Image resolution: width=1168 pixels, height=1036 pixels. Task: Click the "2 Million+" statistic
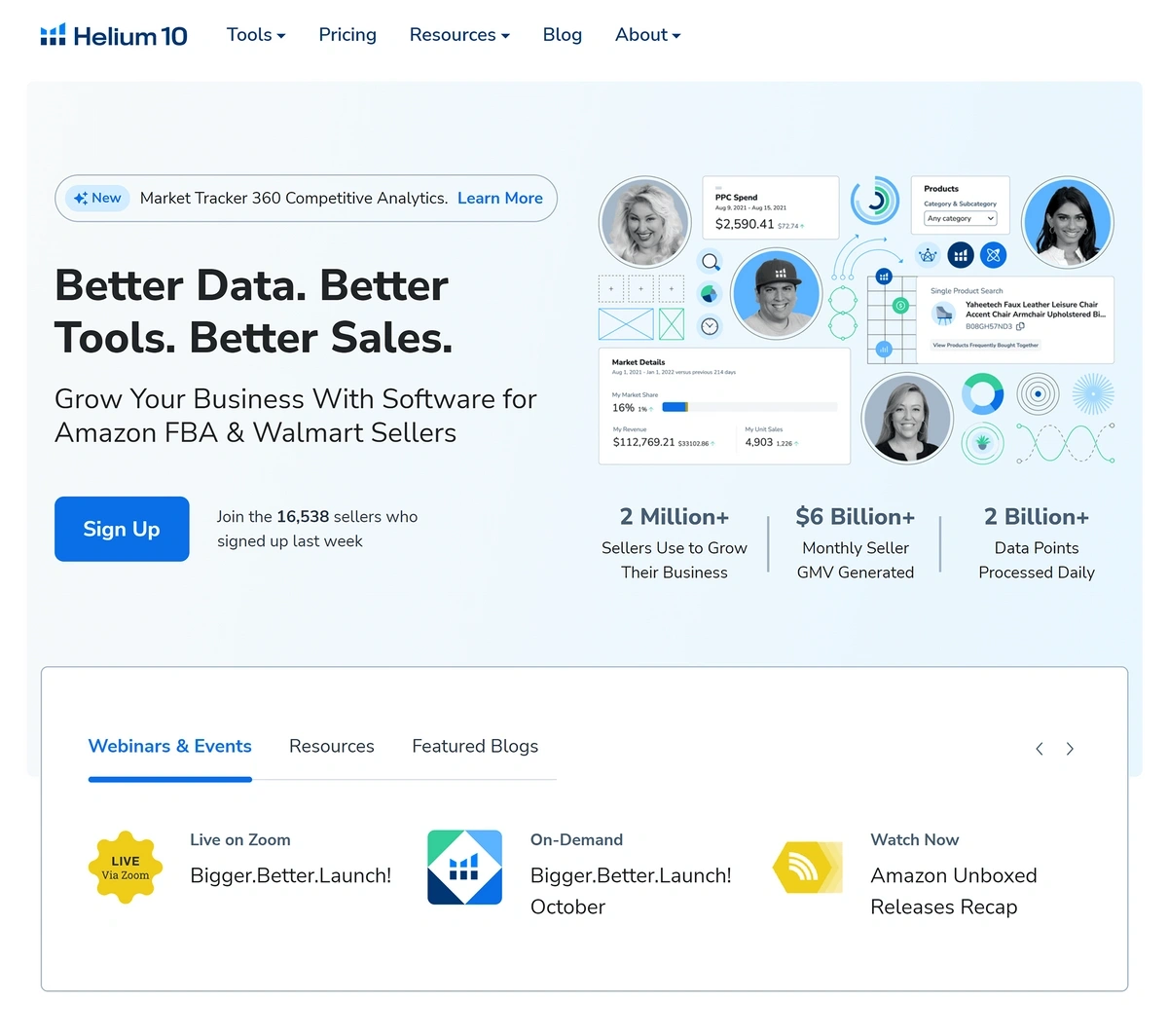(675, 517)
